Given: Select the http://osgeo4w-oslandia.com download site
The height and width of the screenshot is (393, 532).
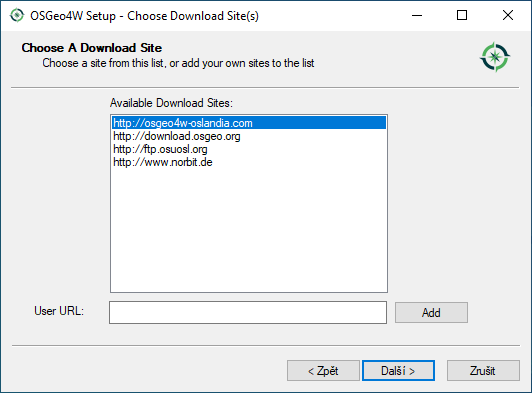Looking at the screenshot, I should [249, 123].
